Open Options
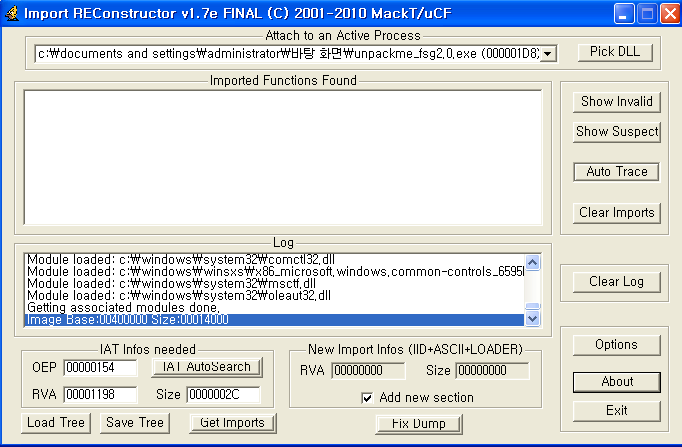The width and height of the screenshot is (682, 447). point(617,345)
